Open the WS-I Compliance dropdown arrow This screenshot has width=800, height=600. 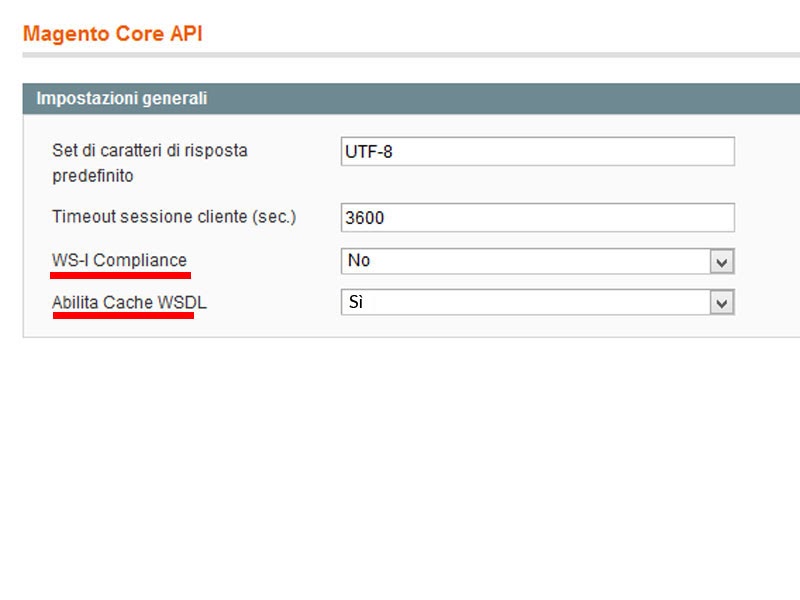pyautogui.click(x=722, y=261)
